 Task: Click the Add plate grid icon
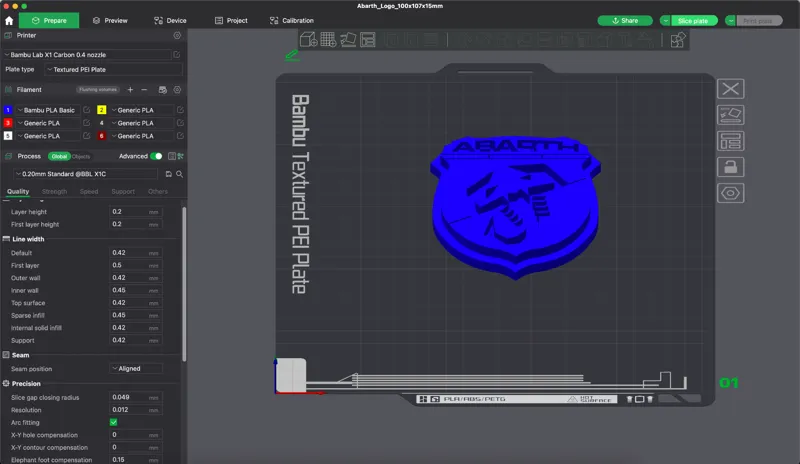(x=328, y=39)
